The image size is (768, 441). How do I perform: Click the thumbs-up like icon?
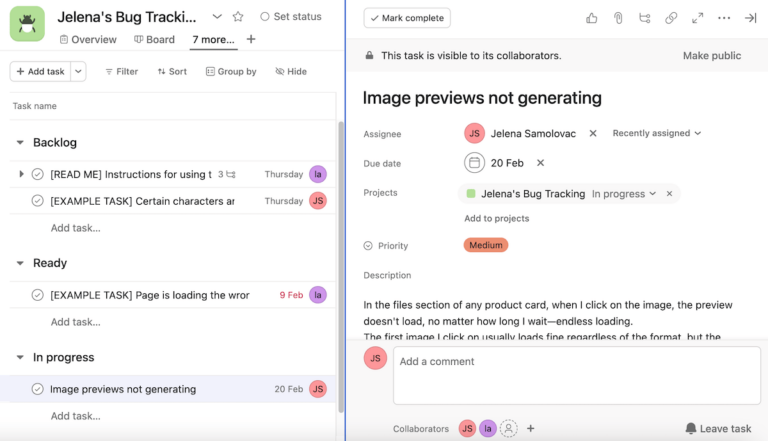tap(592, 18)
